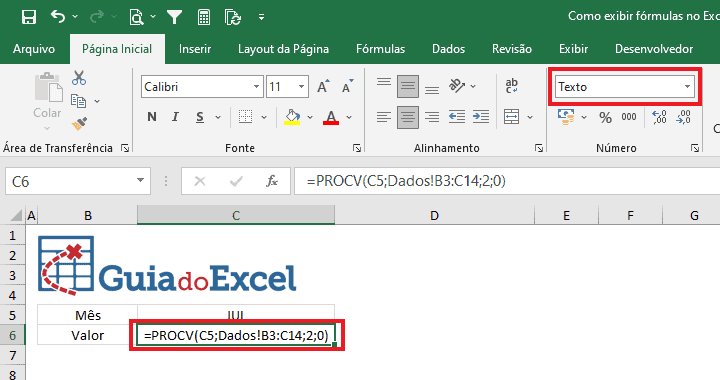Click the Increase Decimal icon

point(659,117)
